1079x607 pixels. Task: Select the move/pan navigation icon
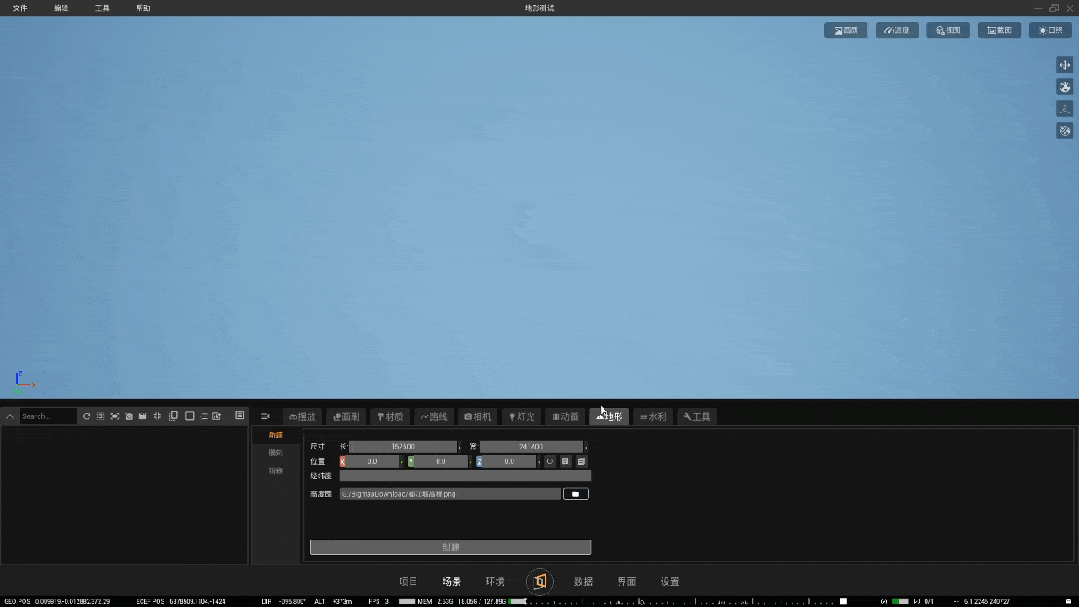[1065, 65]
